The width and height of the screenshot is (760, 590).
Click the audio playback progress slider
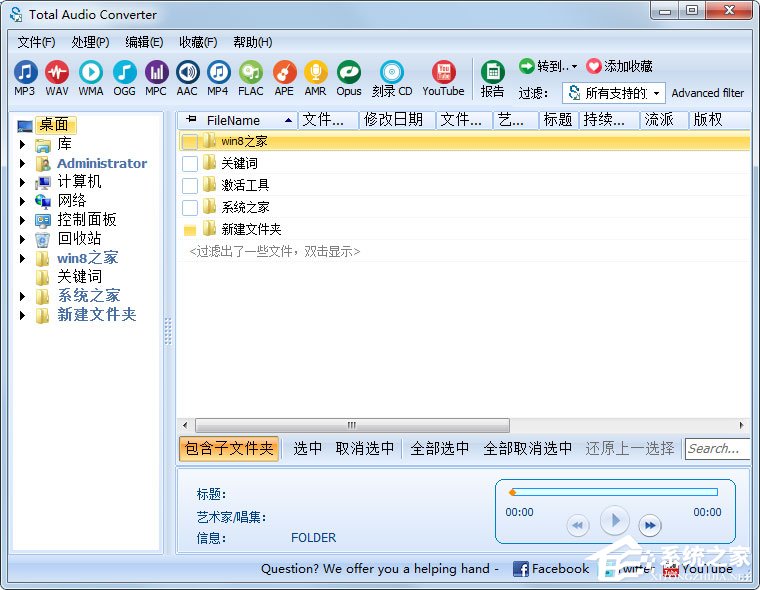tap(614, 493)
